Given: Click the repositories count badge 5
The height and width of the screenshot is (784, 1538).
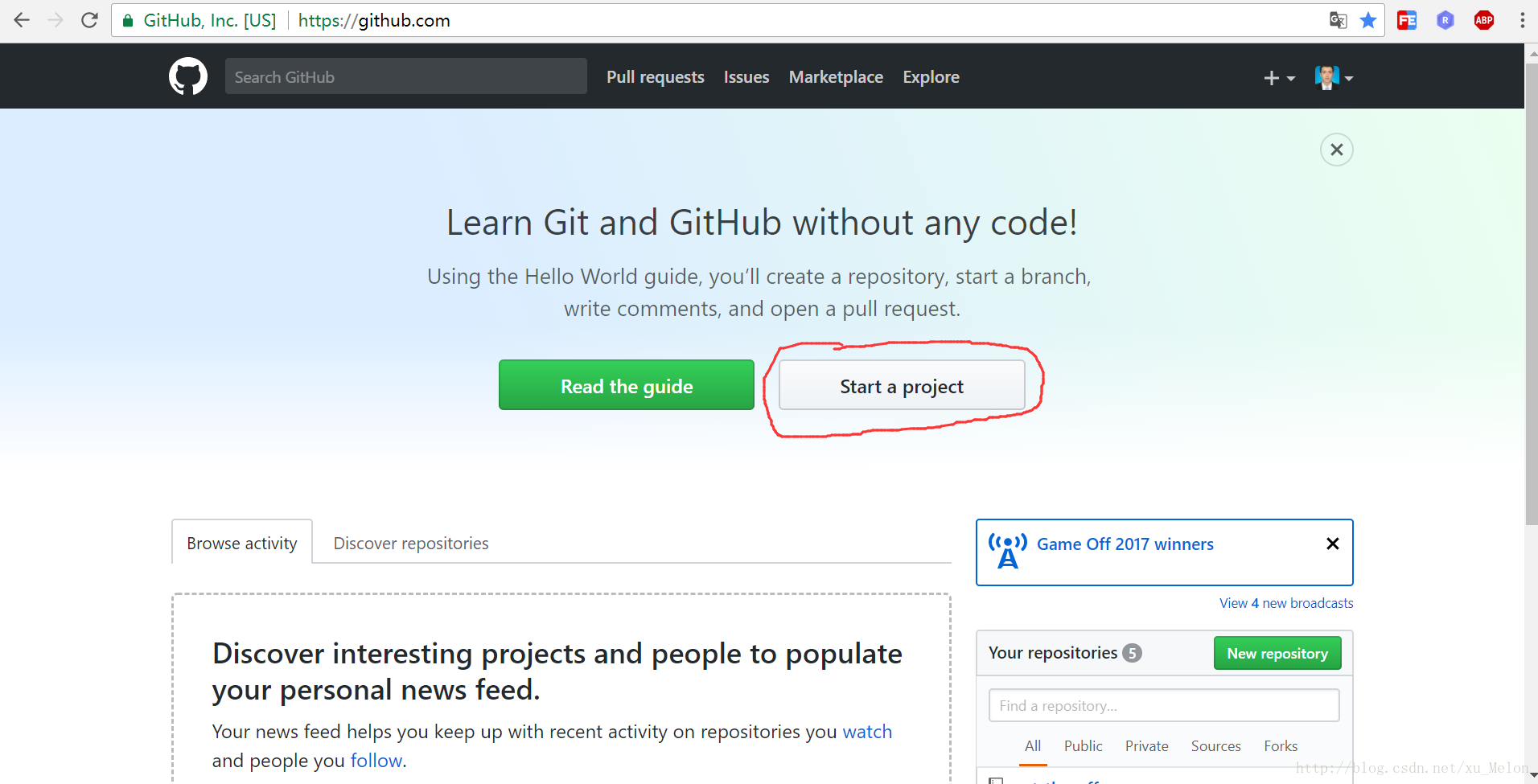Looking at the screenshot, I should pos(1132,653).
